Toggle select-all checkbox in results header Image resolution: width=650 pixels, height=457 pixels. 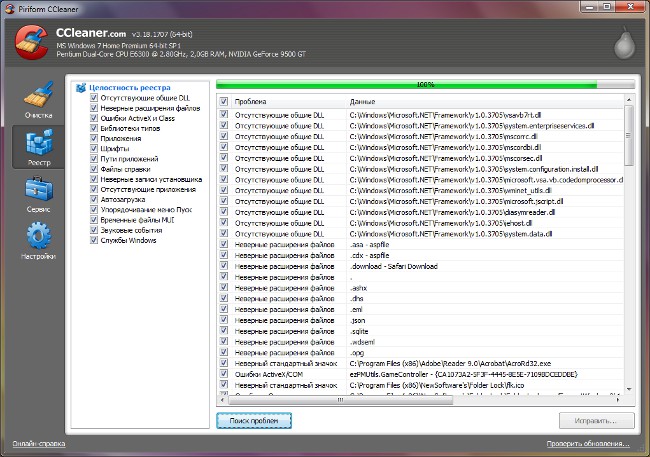tap(224, 101)
